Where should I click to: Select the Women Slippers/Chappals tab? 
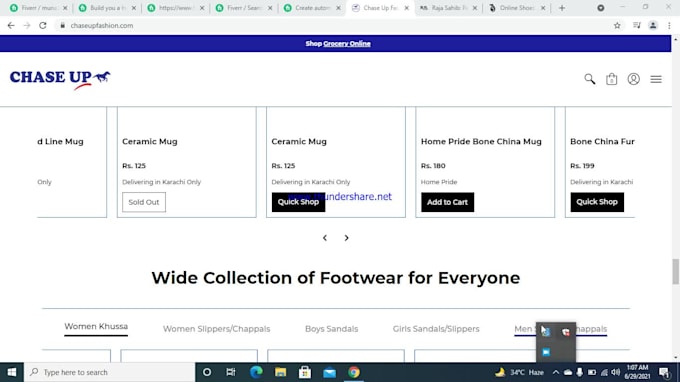(216, 329)
